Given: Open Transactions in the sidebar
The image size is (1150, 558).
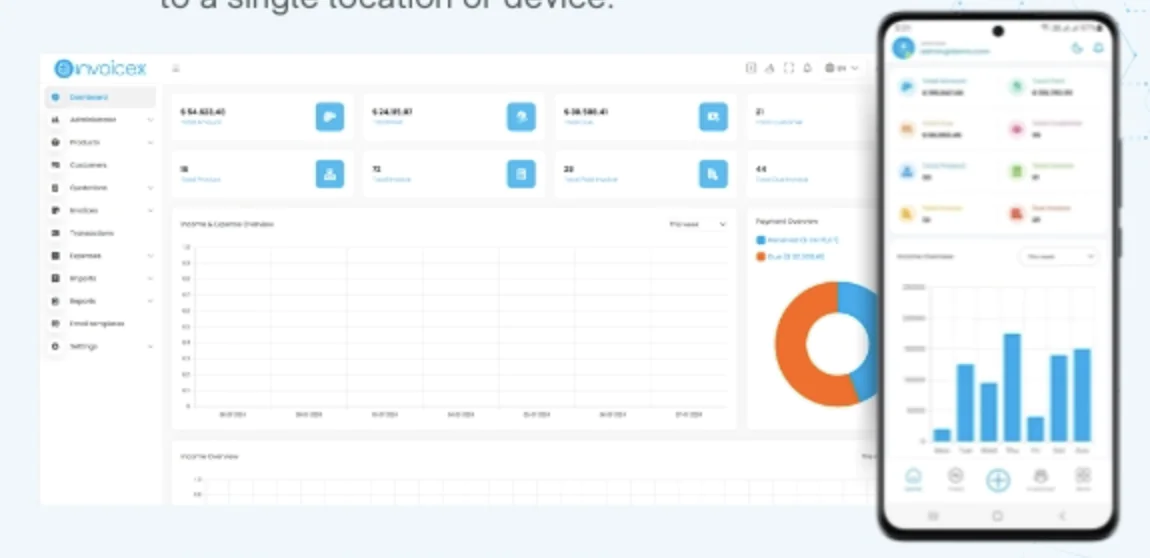Looking at the screenshot, I should pyautogui.click(x=100, y=233).
